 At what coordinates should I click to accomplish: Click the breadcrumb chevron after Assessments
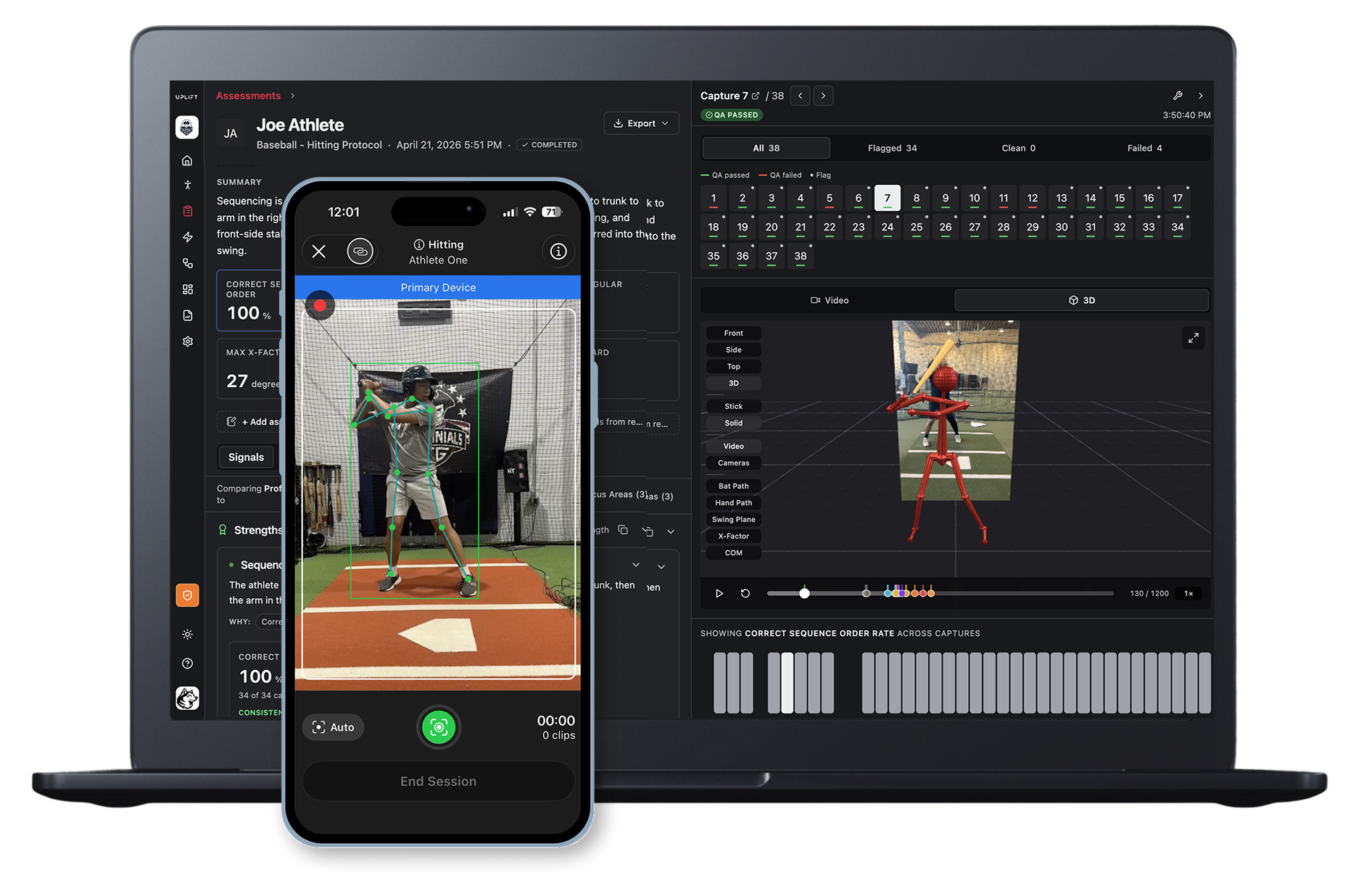[x=293, y=96]
